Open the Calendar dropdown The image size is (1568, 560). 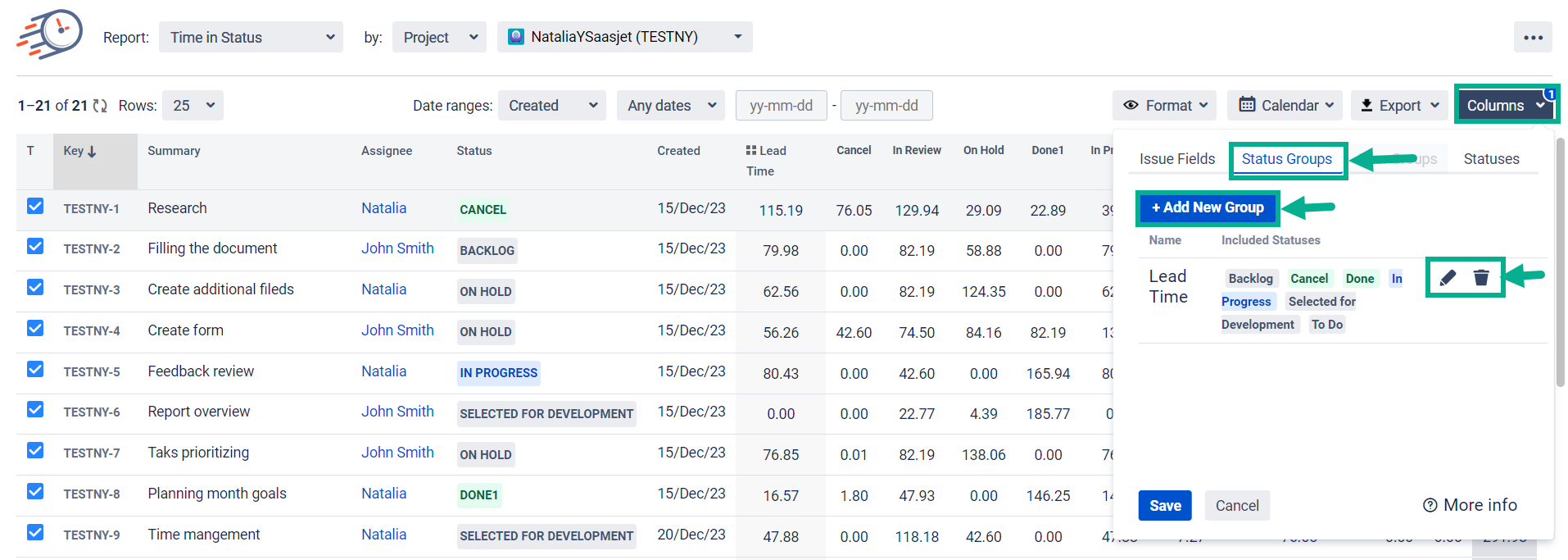tap(1285, 106)
